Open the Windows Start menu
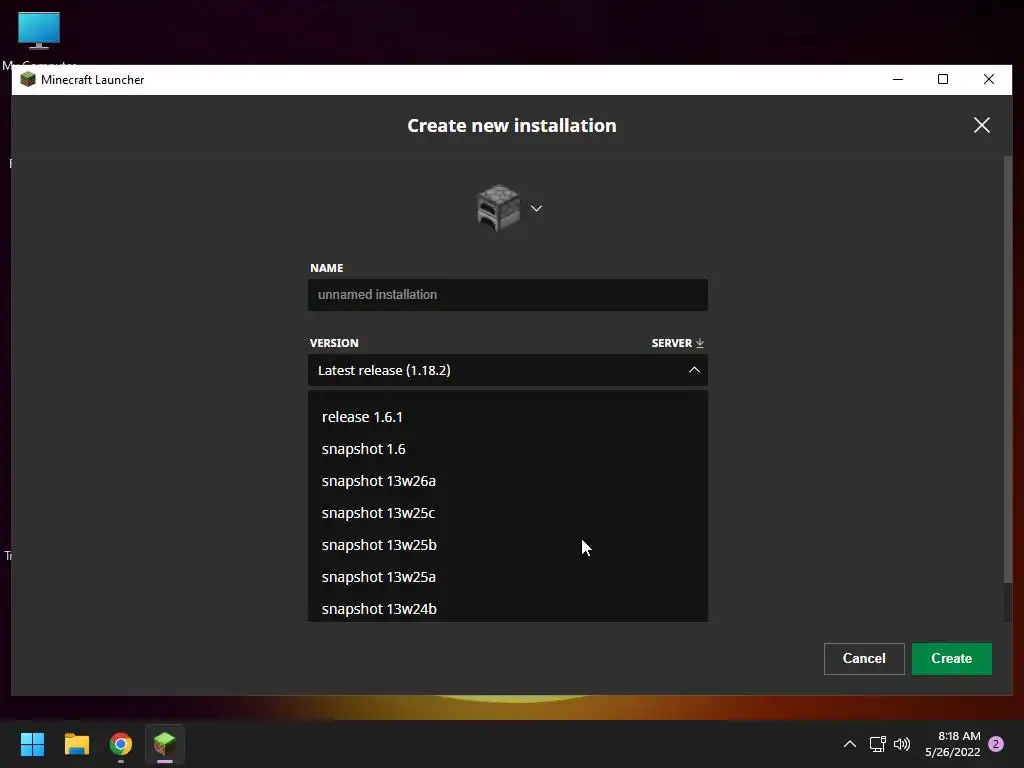This screenshot has width=1024, height=768. 32,744
